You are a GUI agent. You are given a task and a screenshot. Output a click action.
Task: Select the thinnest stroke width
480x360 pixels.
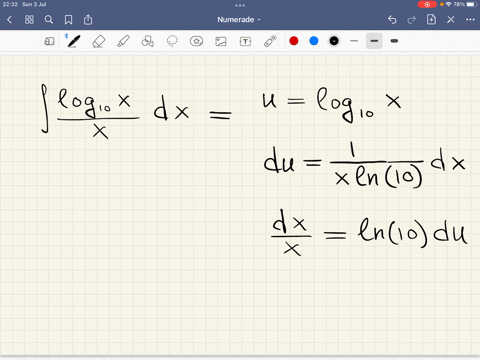click(354, 41)
